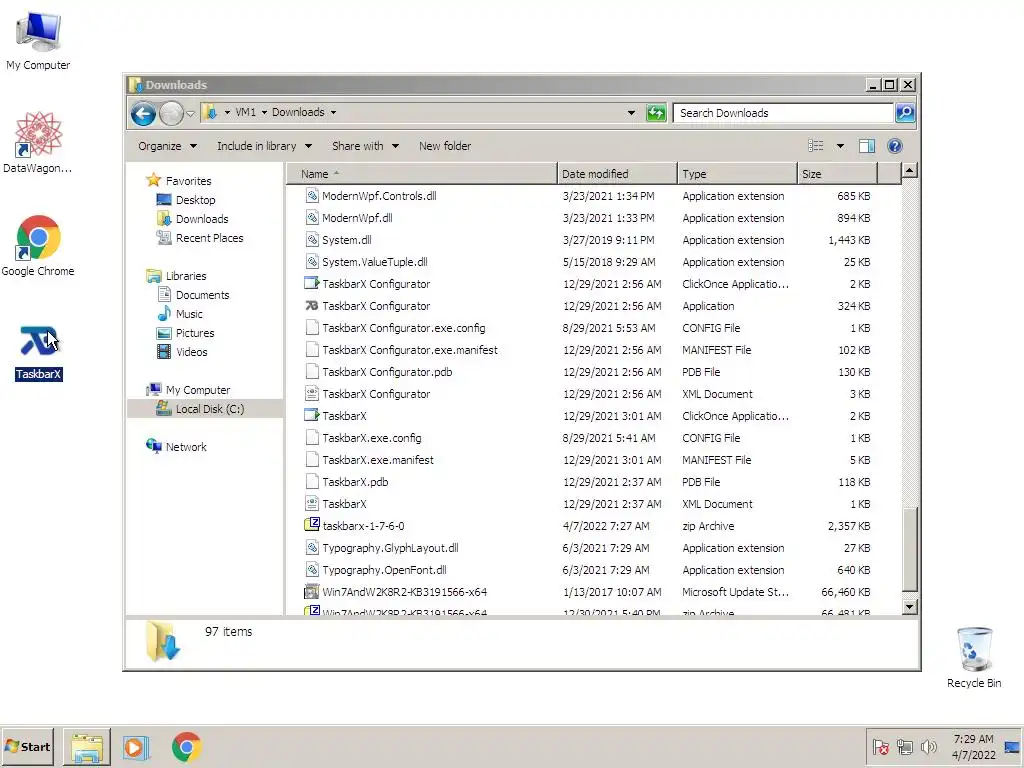Sort by the Name column header

click(422, 174)
